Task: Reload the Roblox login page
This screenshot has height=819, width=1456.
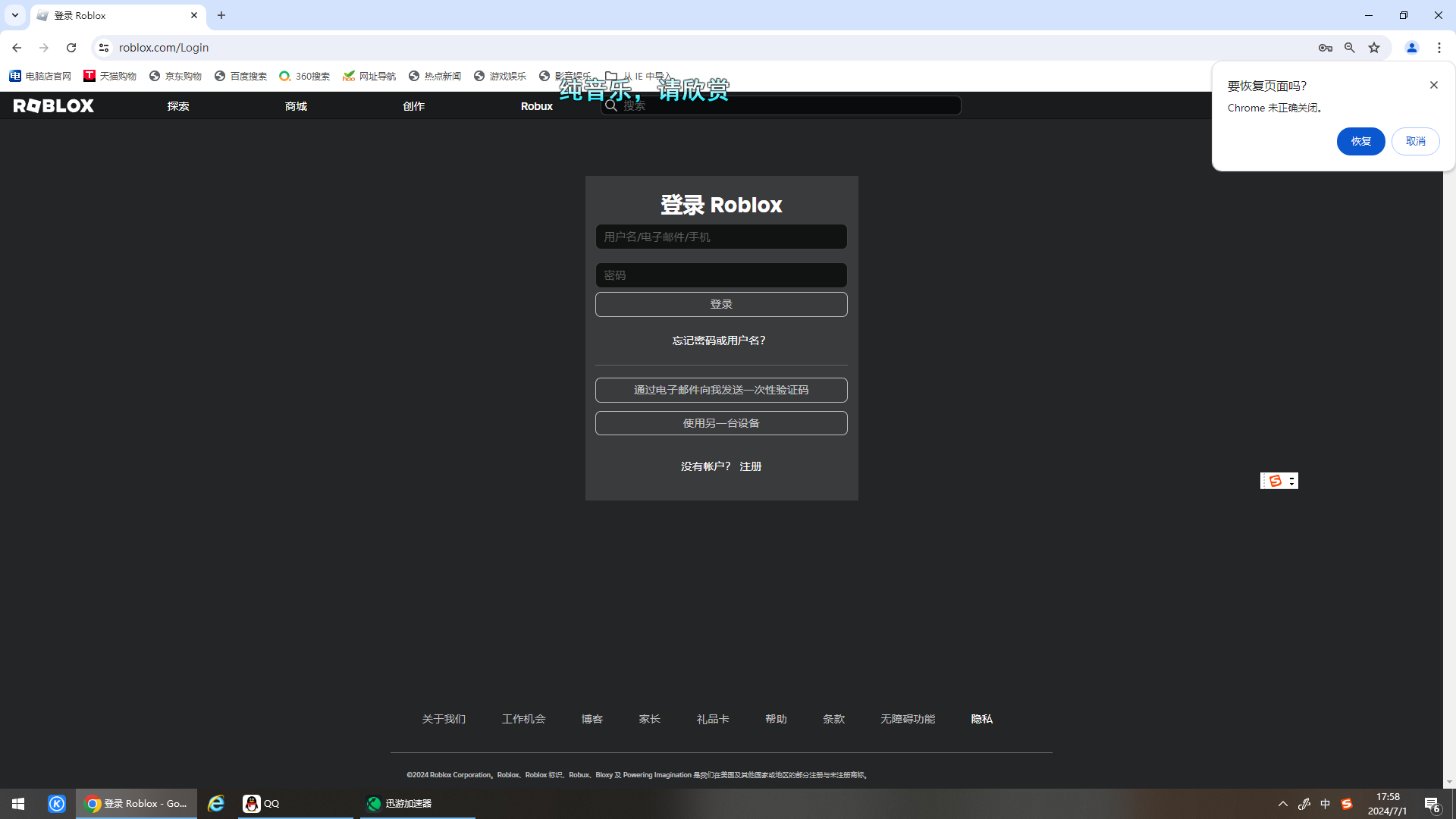Action: tap(71, 48)
